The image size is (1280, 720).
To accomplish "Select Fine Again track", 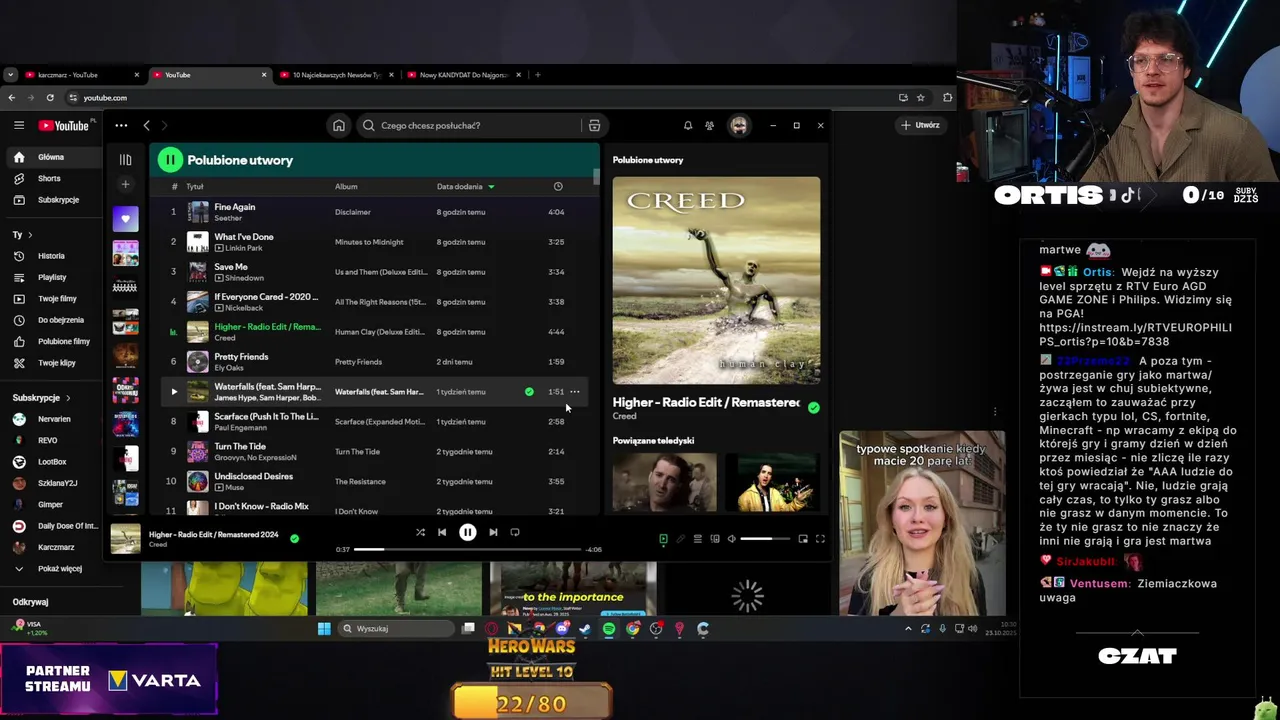I will point(235,207).
